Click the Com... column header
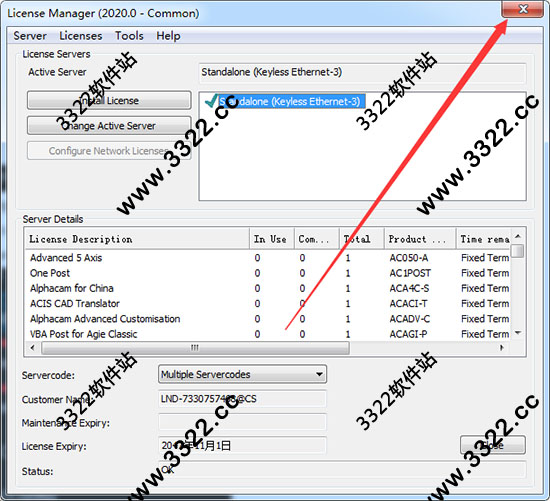Image resolution: width=550 pixels, height=501 pixels. (317, 239)
